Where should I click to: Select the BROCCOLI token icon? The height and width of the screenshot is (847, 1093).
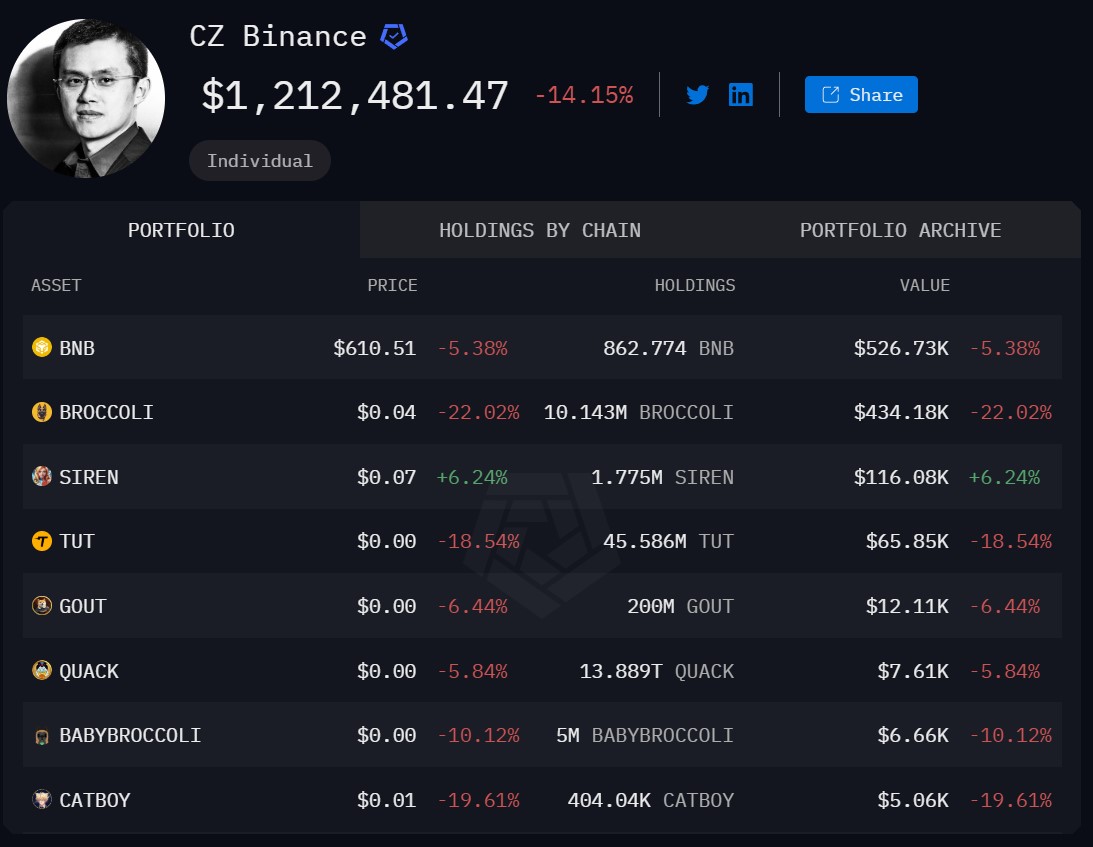[42, 412]
